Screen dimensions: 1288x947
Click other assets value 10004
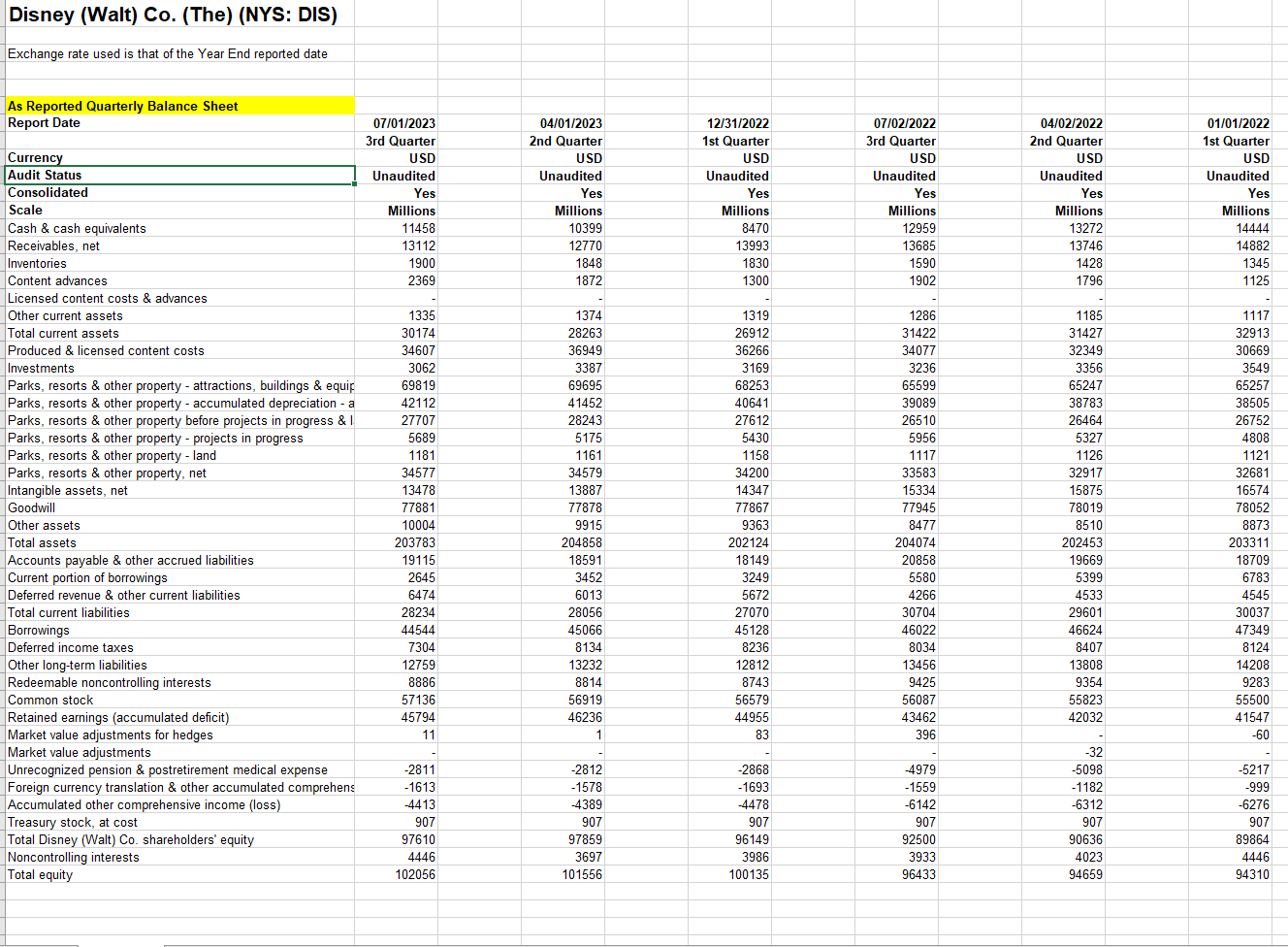point(419,525)
